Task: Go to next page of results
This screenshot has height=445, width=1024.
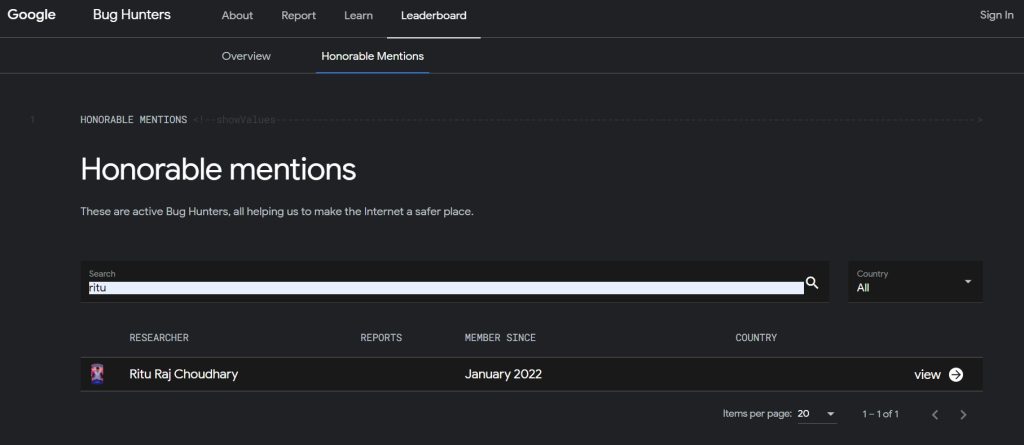Action: tap(963, 414)
